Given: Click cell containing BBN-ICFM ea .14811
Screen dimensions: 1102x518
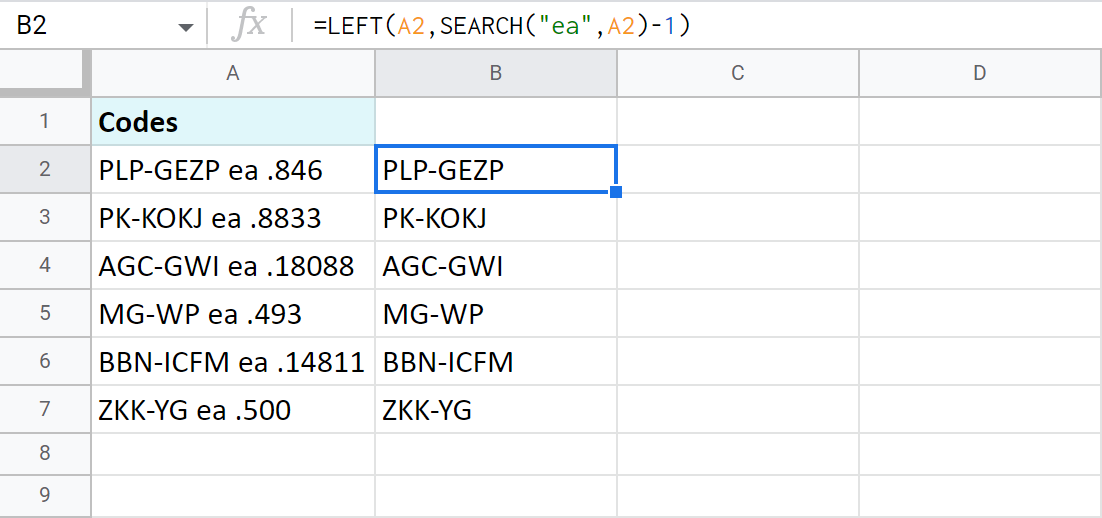Looking at the screenshot, I should (233, 362).
